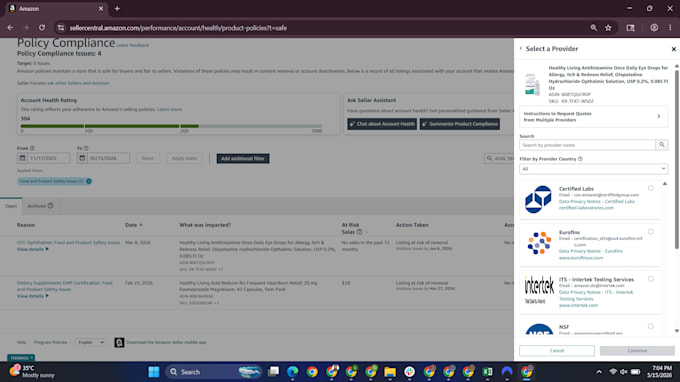
Task: Click provider list scroll-up arrow
Action: pos(665,184)
